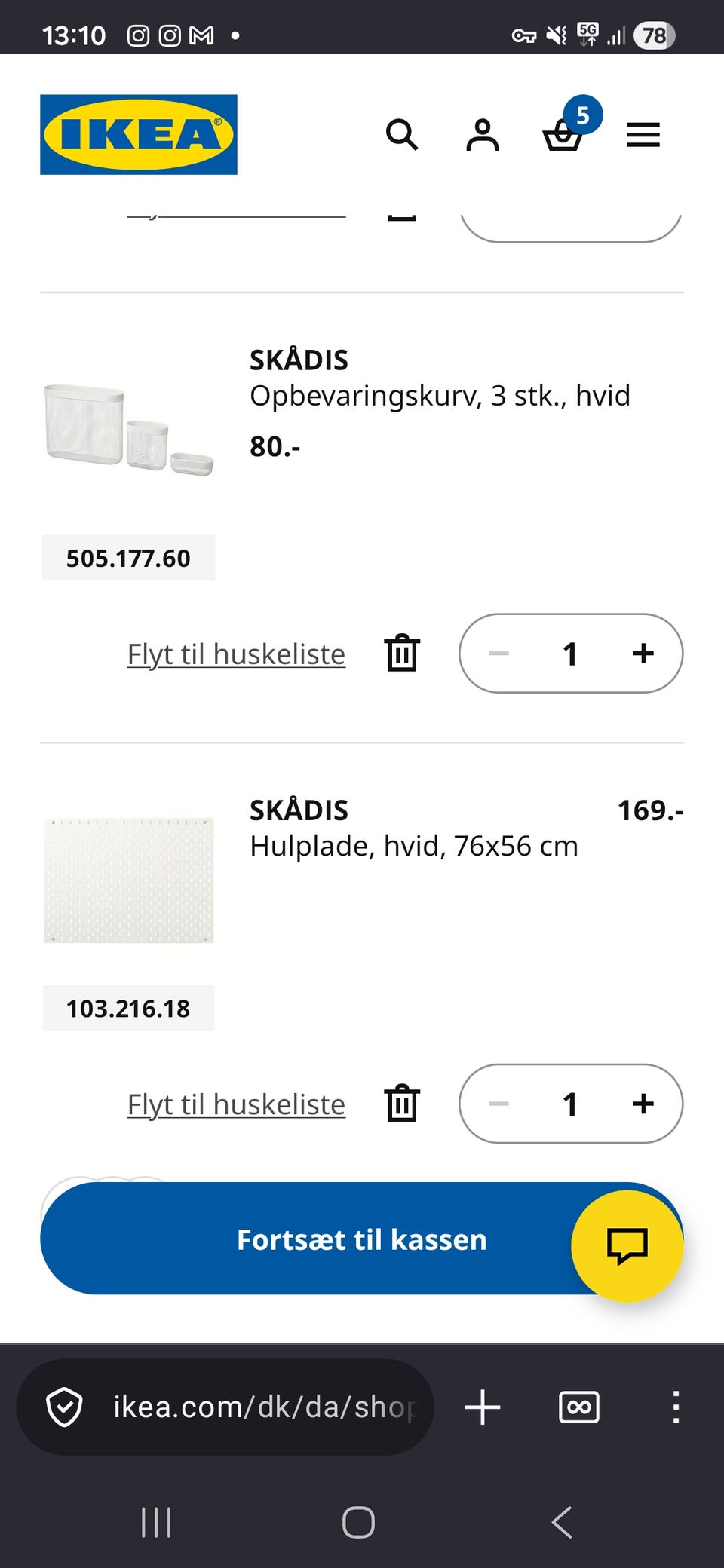The width and height of the screenshot is (724, 1568).
Task: Open the yellow chat bubble
Action: click(627, 1245)
